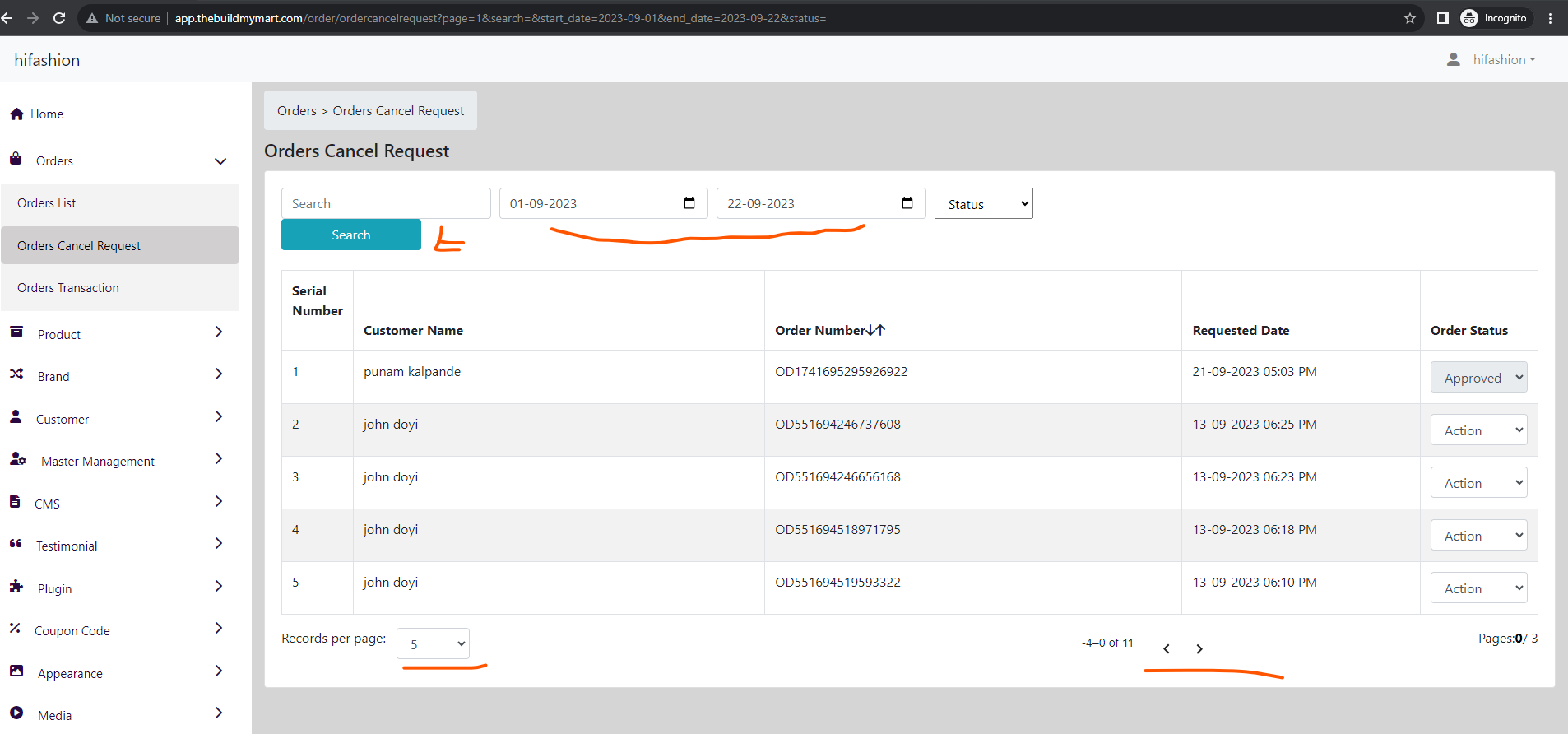Viewport: 1568px width, 734px height.
Task: Expand the Brand menu chevron
Action: pos(219,374)
